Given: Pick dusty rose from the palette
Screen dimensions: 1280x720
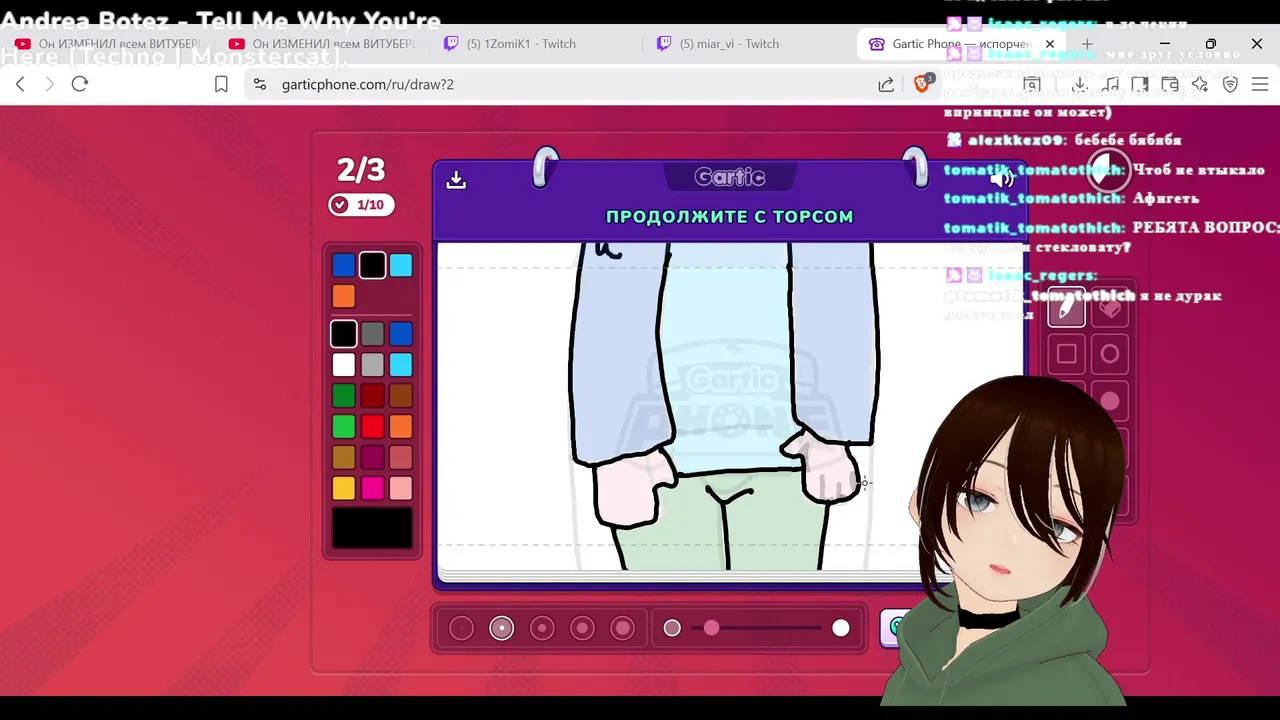Looking at the screenshot, I should (401, 458).
